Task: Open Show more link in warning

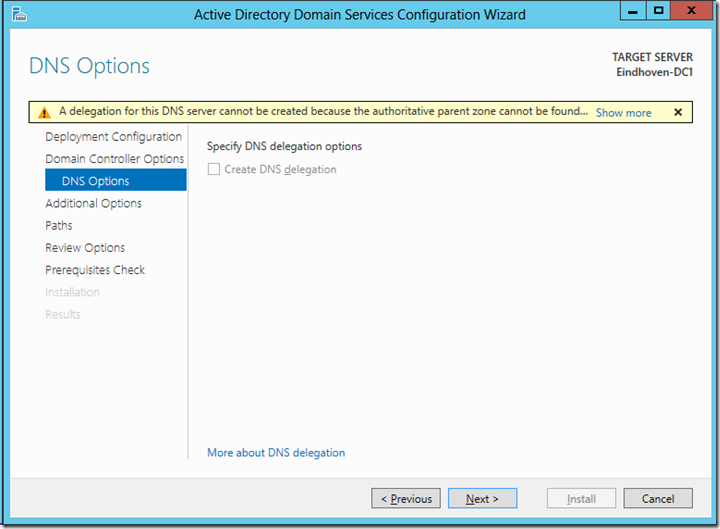Action: 623,113
